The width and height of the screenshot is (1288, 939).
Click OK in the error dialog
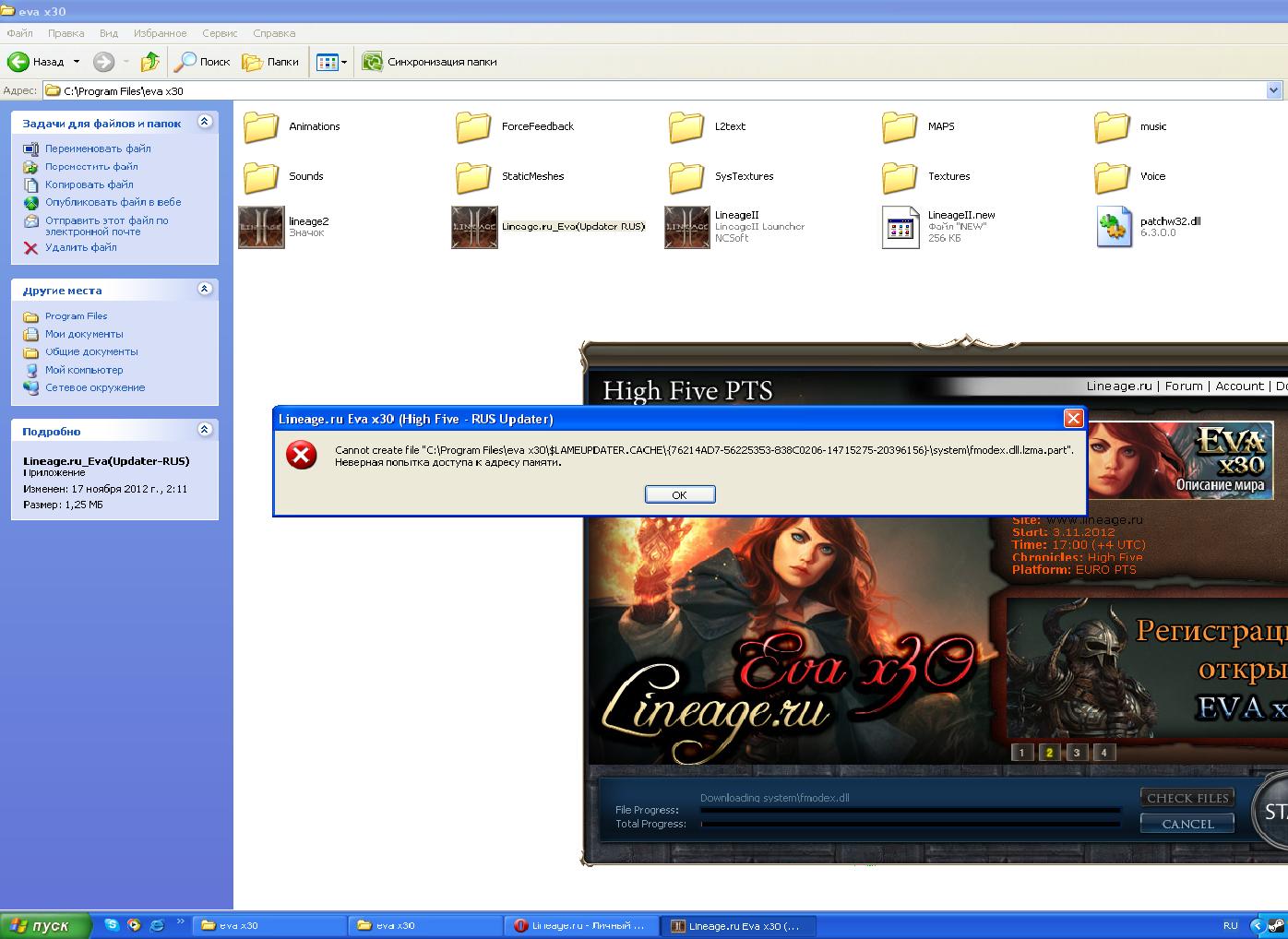tap(680, 494)
